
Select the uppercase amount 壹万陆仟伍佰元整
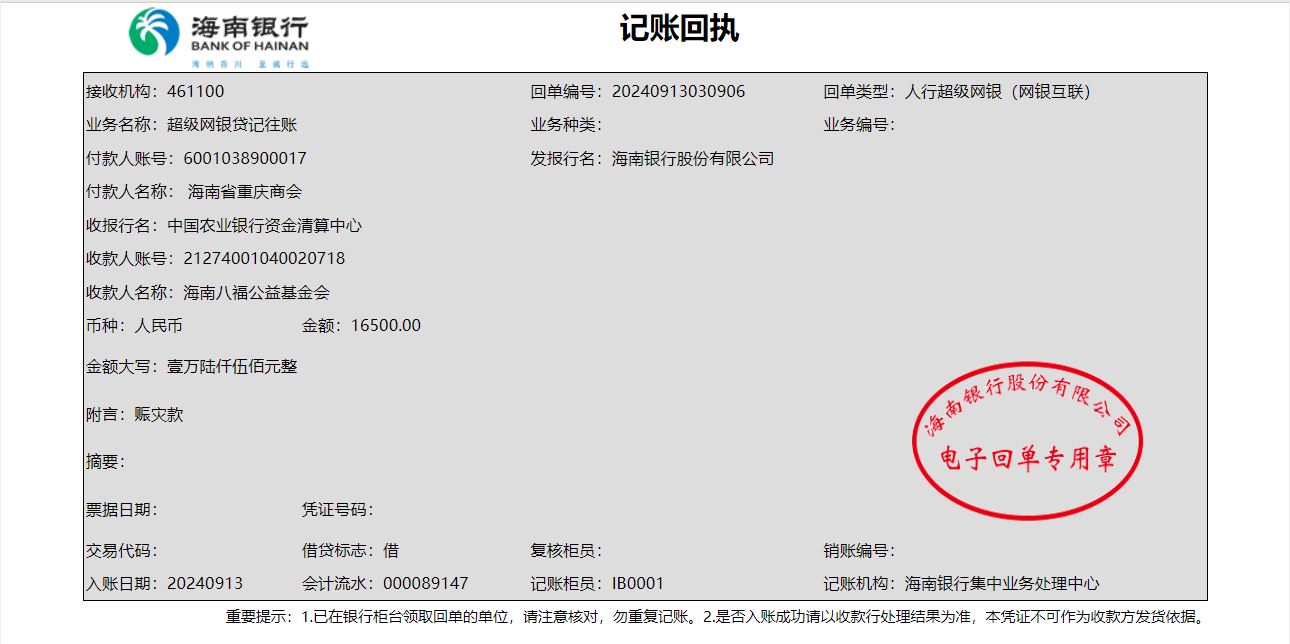232,366
